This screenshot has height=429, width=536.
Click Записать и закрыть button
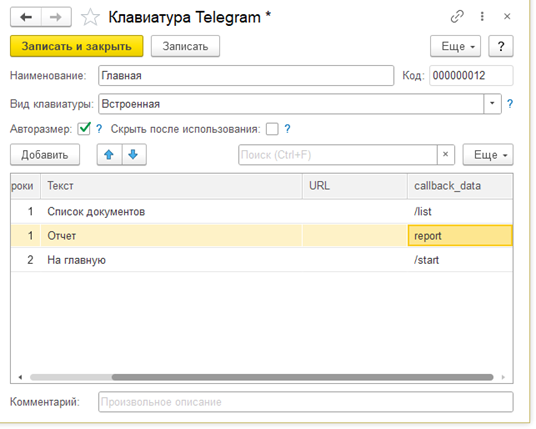(x=77, y=46)
